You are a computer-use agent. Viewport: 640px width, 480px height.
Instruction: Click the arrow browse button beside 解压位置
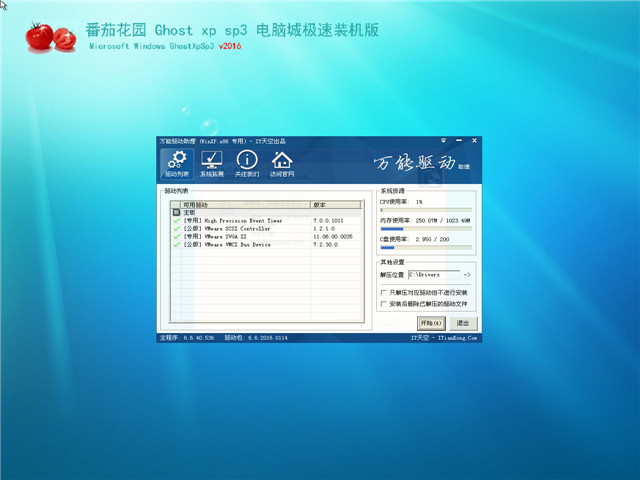(x=467, y=275)
